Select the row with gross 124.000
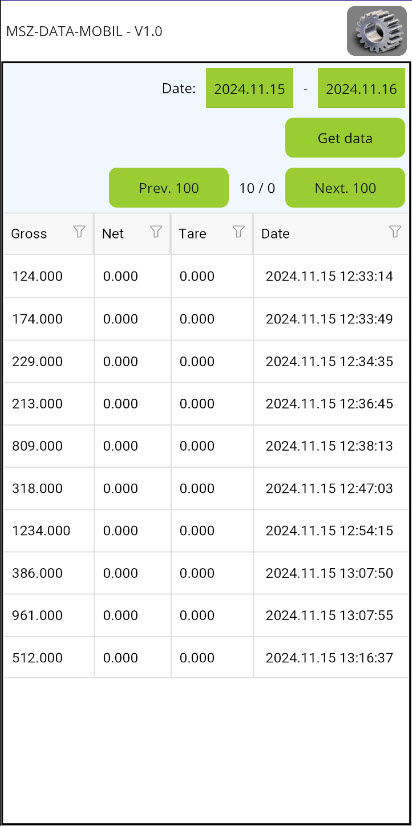The width and height of the screenshot is (412, 826). coord(206,277)
